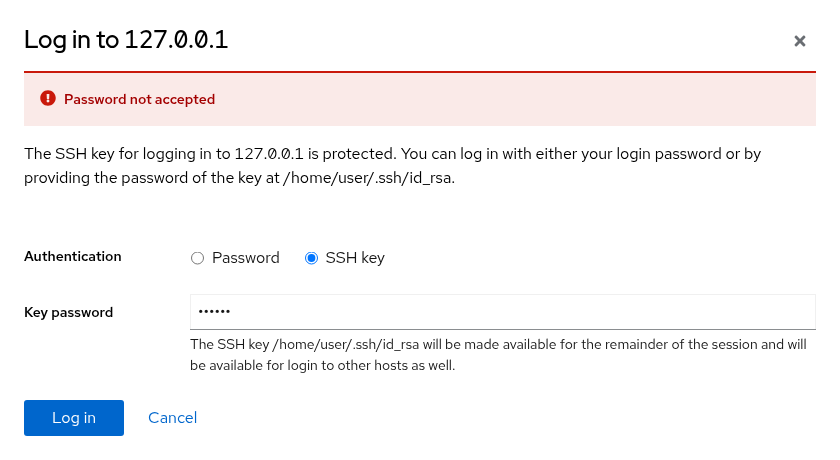Viewport: 840px width, 460px height.
Task: Click the red exclamation error icon
Action: [x=48, y=99]
